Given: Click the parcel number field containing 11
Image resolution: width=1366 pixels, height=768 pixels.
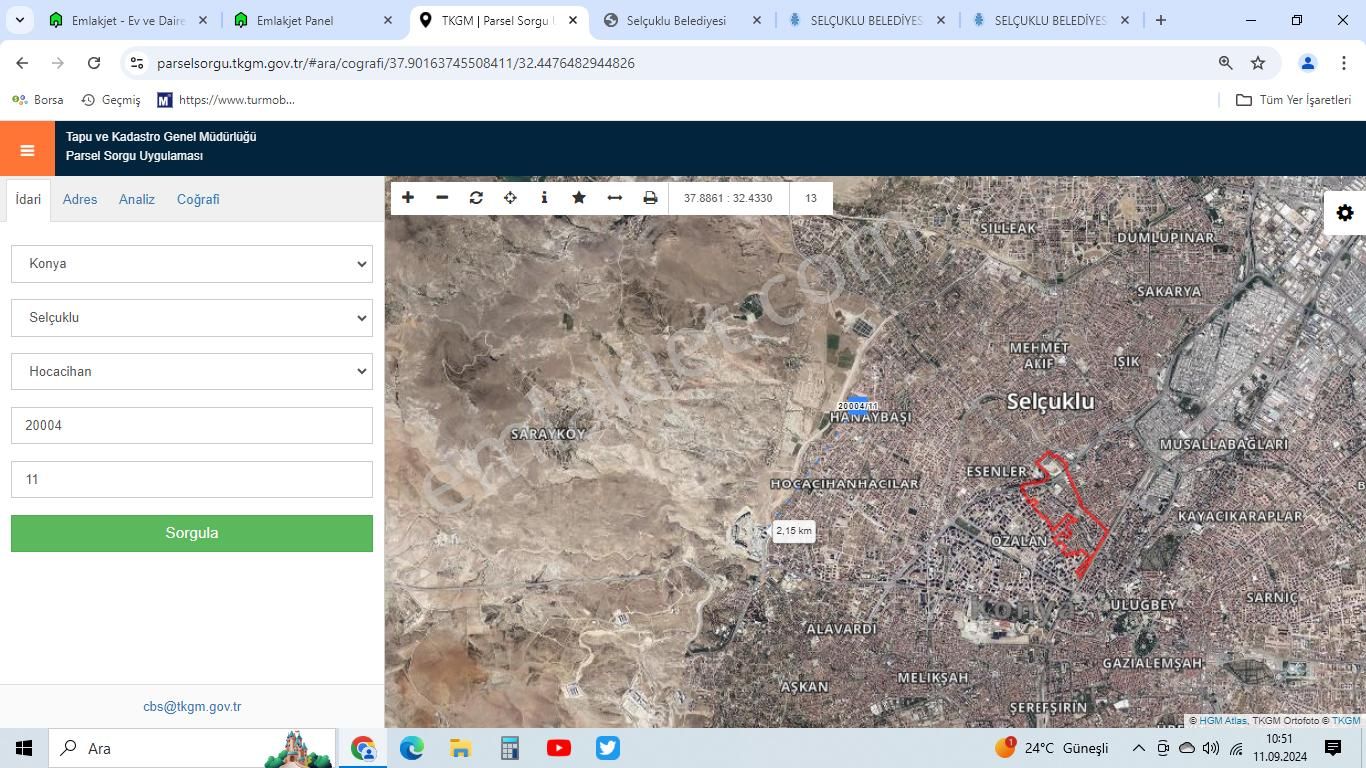Looking at the screenshot, I should [x=192, y=480].
